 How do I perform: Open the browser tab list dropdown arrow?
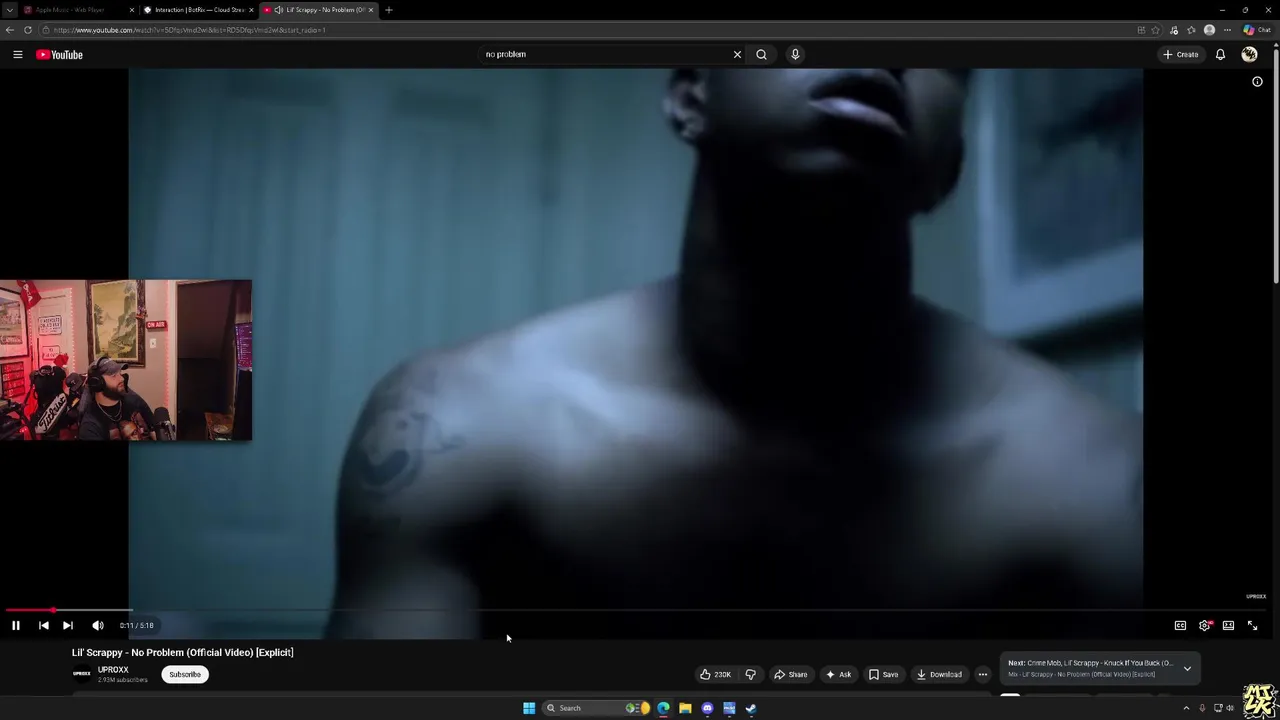point(9,10)
